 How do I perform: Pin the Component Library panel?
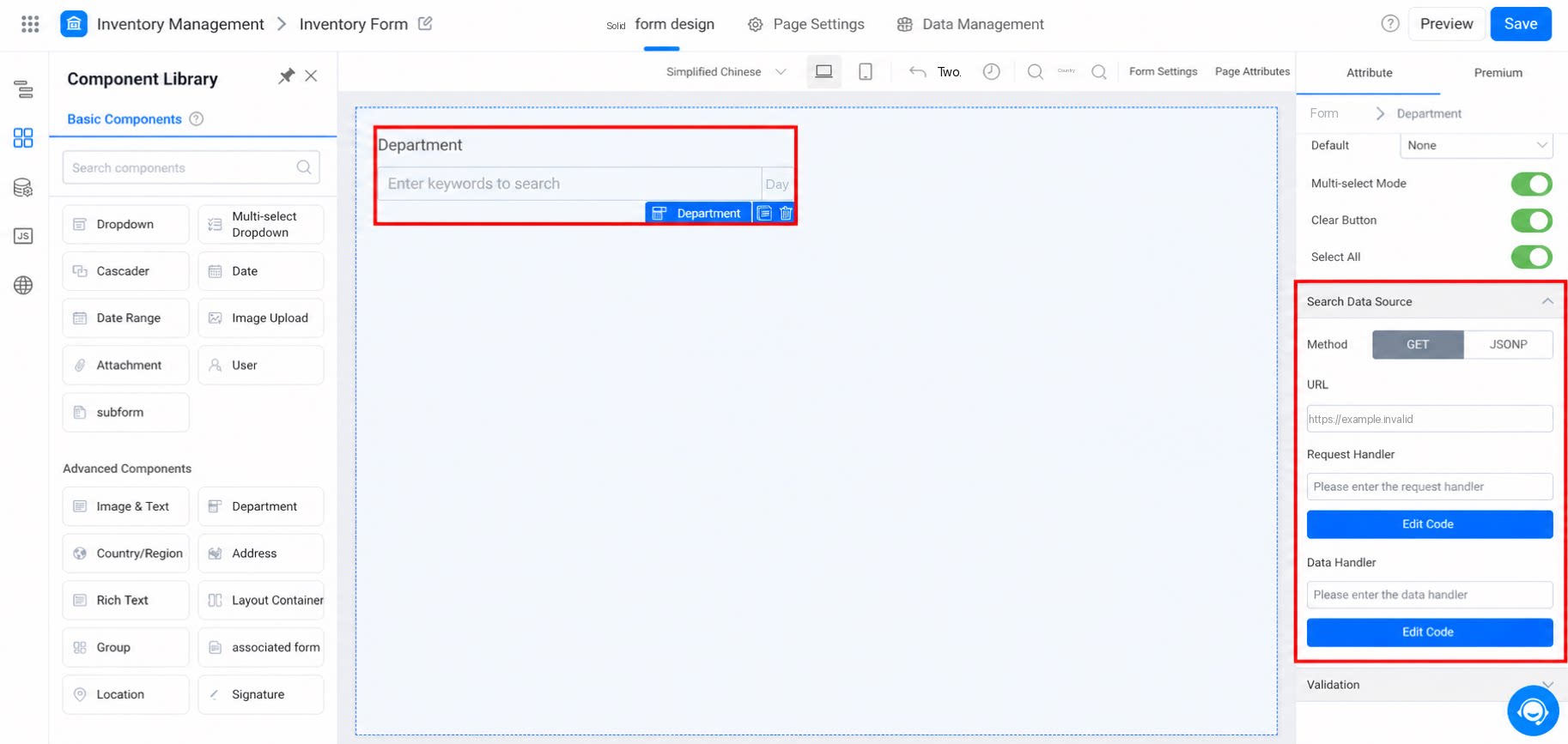(286, 76)
